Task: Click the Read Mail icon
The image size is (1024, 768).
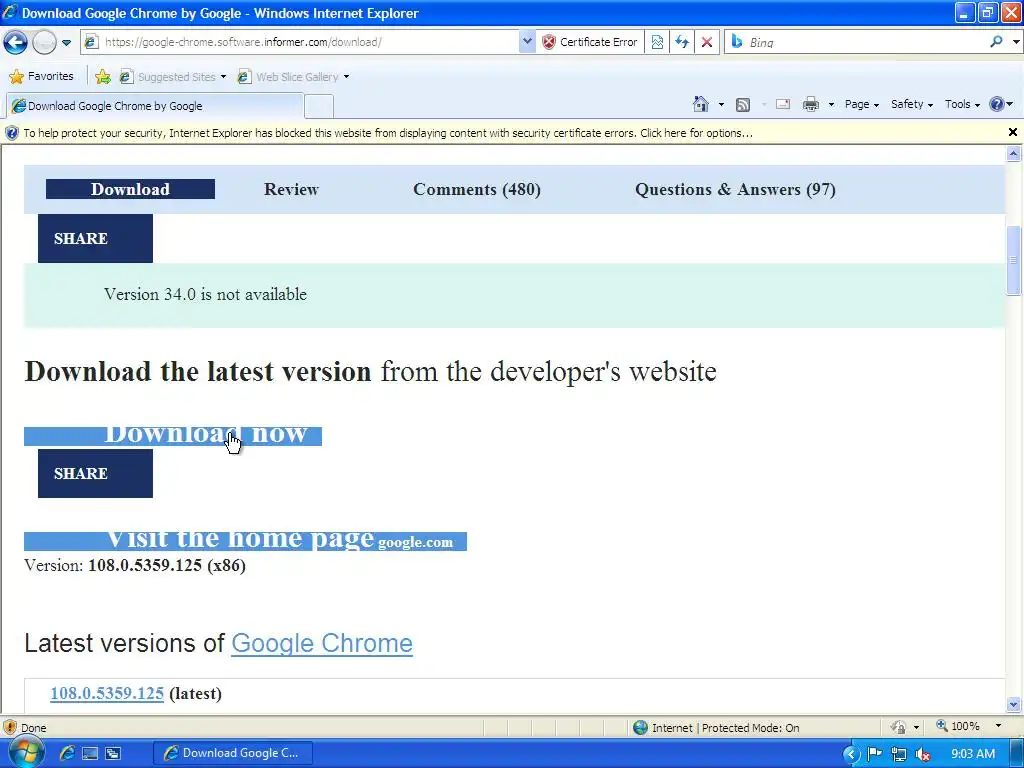Action: coord(782,104)
